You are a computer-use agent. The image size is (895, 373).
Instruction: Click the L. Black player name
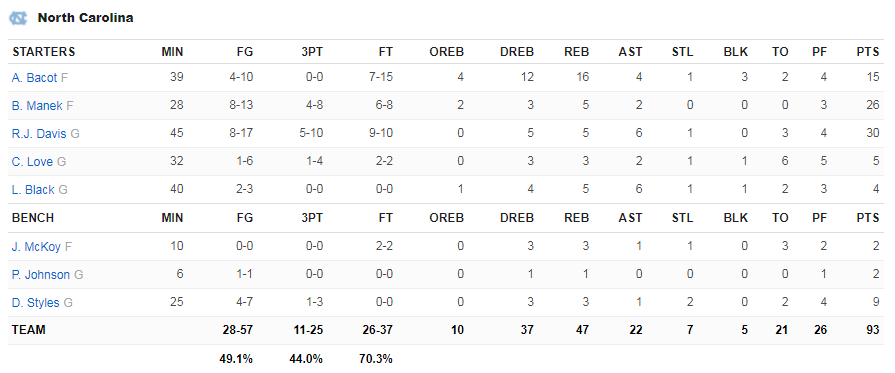[33, 190]
